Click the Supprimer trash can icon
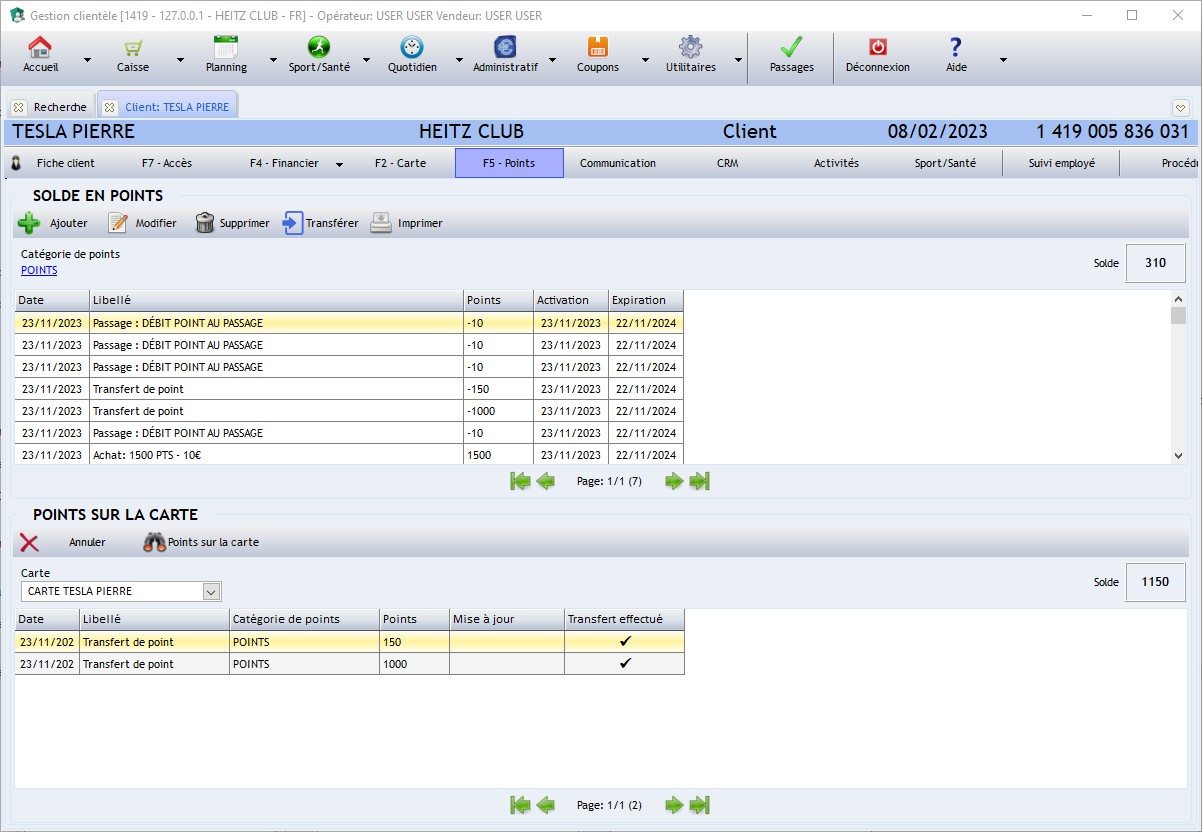The height and width of the screenshot is (832, 1202). point(205,223)
